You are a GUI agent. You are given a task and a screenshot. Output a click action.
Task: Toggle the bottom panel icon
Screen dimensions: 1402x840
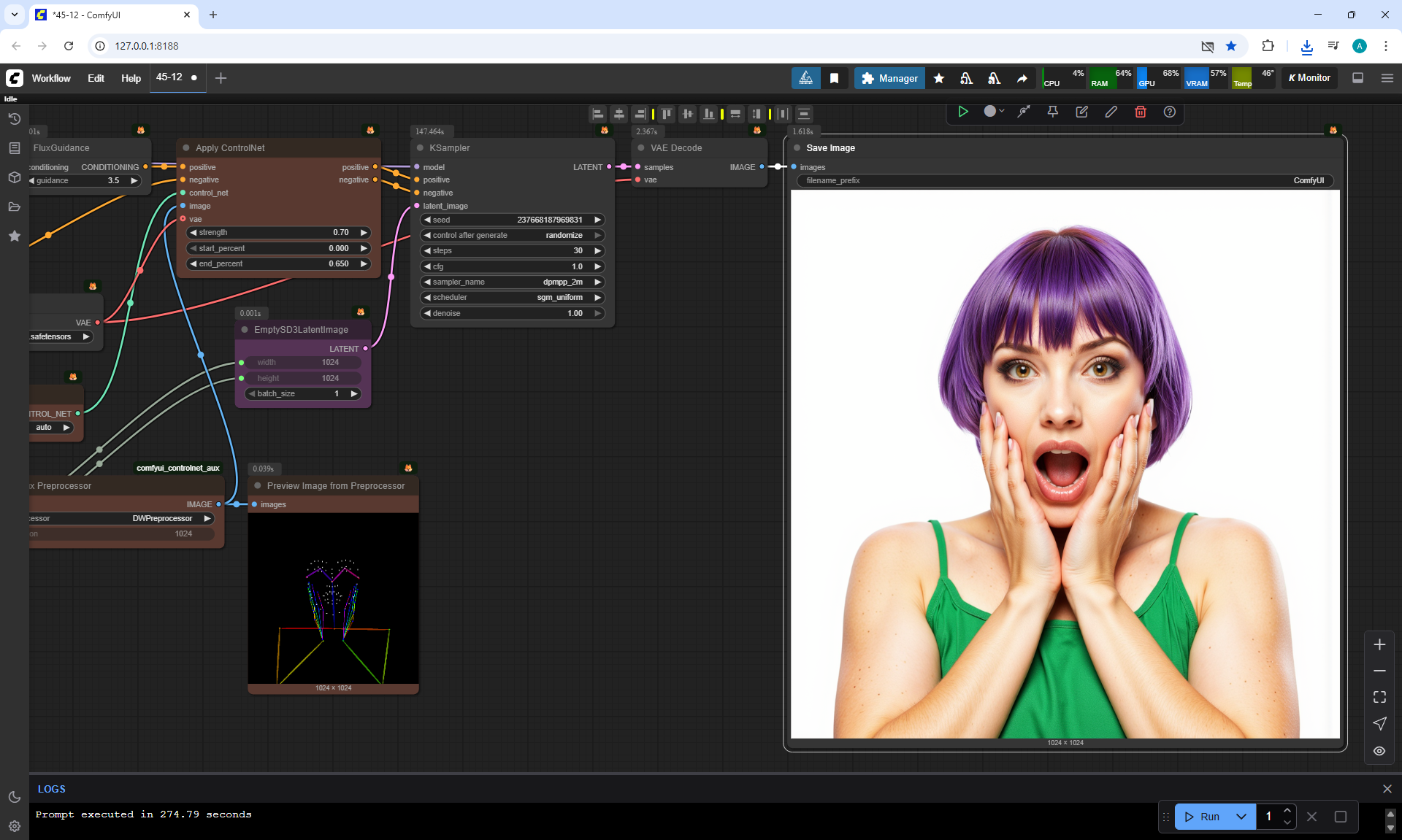pos(1357,78)
